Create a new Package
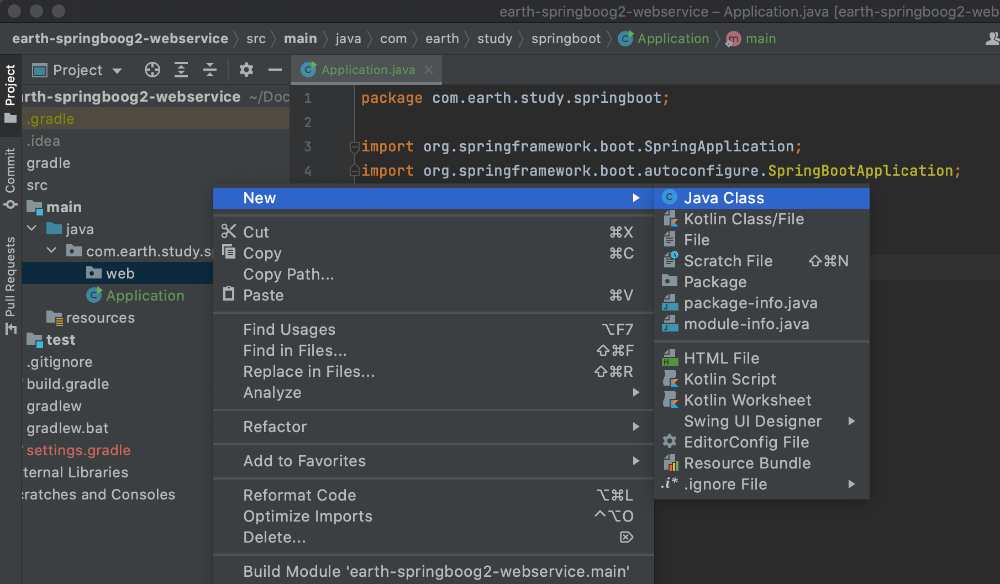This screenshot has height=584, width=1000. click(x=762, y=282)
